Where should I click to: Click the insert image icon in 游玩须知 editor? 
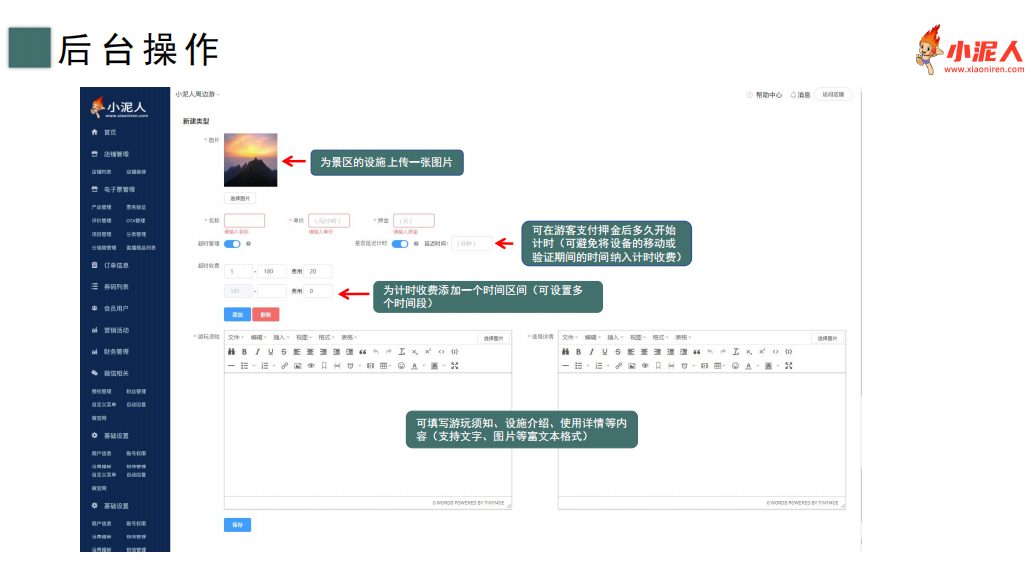point(297,366)
